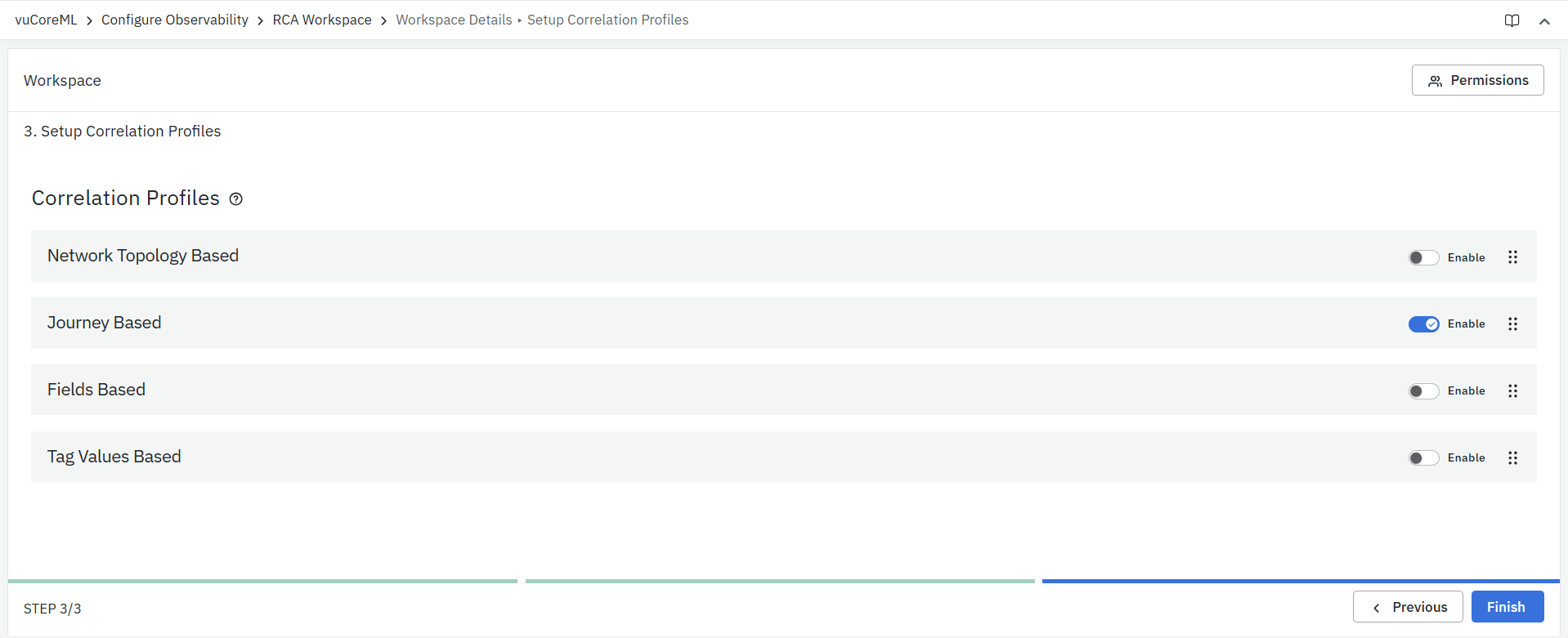Enable the Network Topology Based profile

[x=1423, y=258]
